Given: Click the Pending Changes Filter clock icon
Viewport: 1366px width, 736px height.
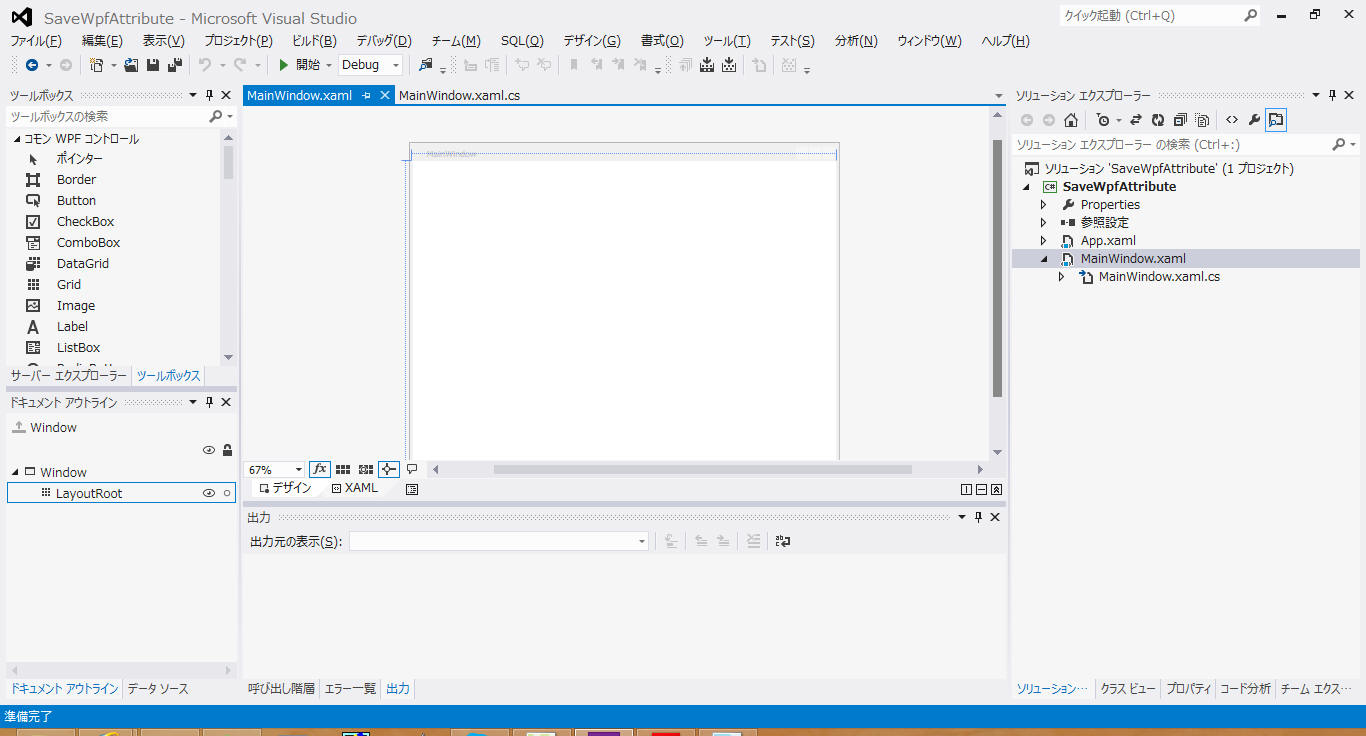Looking at the screenshot, I should click(x=1103, y=120).
